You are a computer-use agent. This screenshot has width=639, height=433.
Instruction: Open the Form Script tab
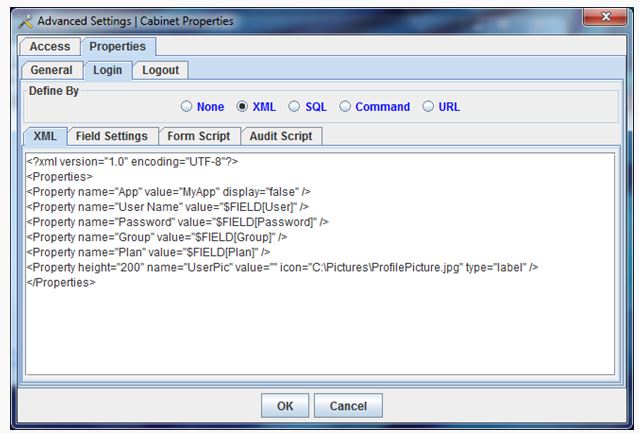pos(198,136)
